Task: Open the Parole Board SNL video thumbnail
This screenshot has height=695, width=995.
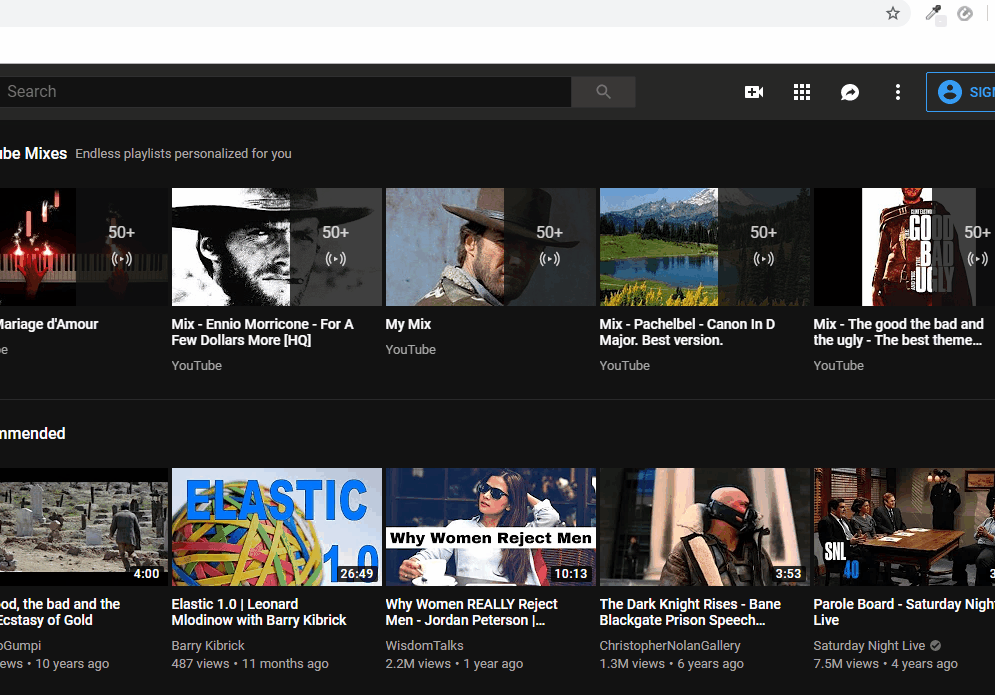Action: point(903,527)
